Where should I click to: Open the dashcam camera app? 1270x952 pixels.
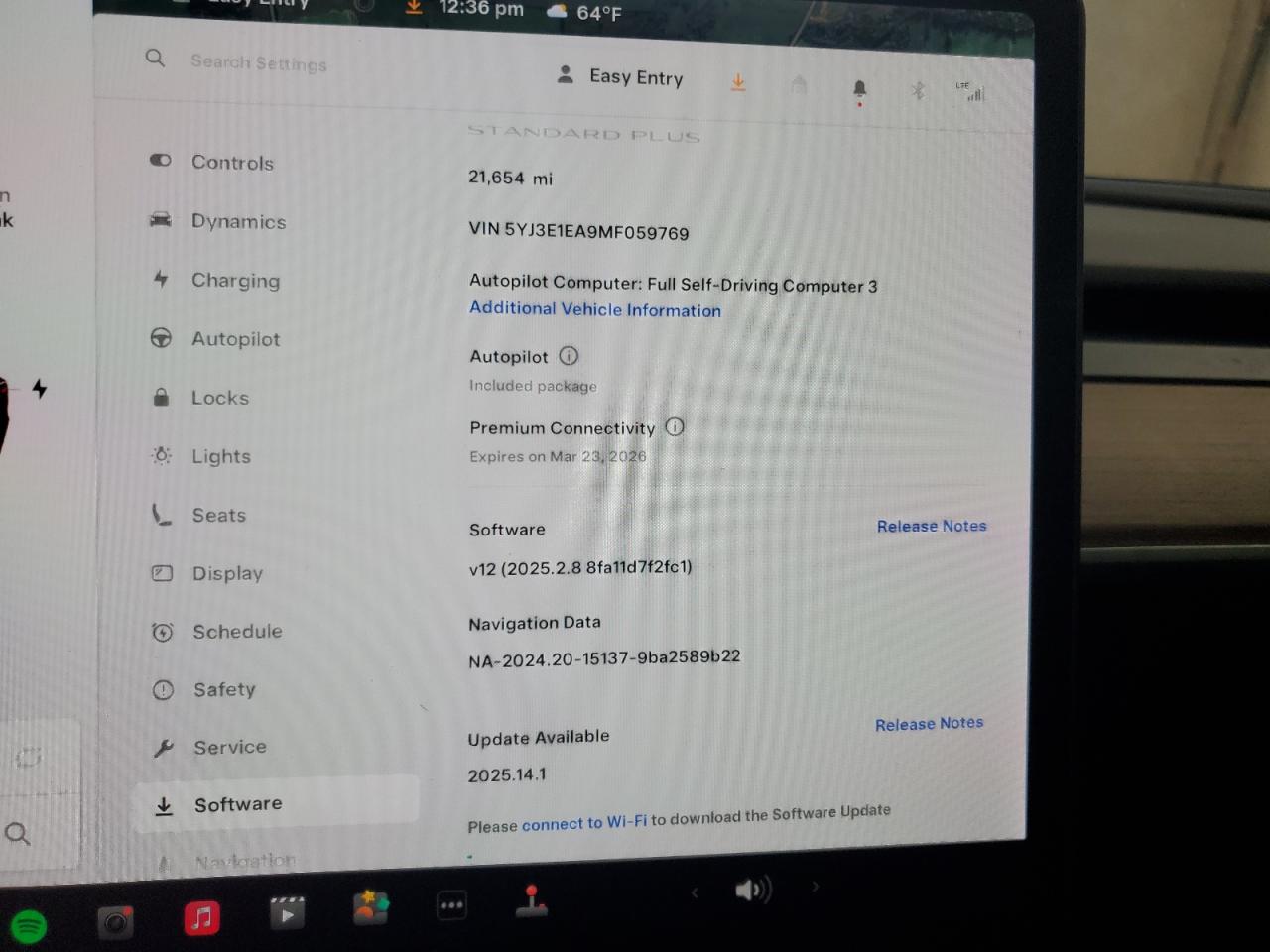point(116,923)
